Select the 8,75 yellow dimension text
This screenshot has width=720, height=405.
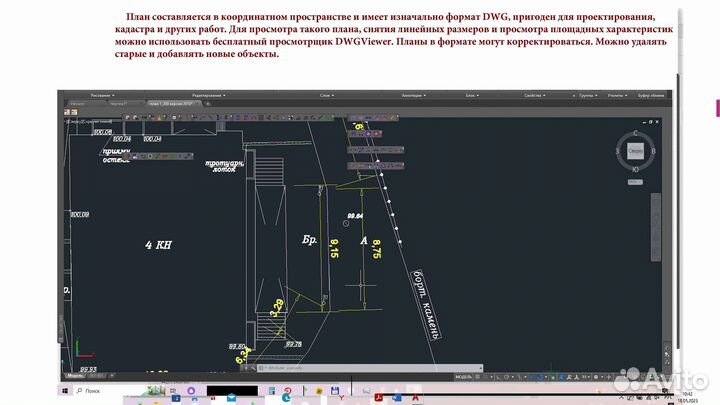(x=377, y=249)
